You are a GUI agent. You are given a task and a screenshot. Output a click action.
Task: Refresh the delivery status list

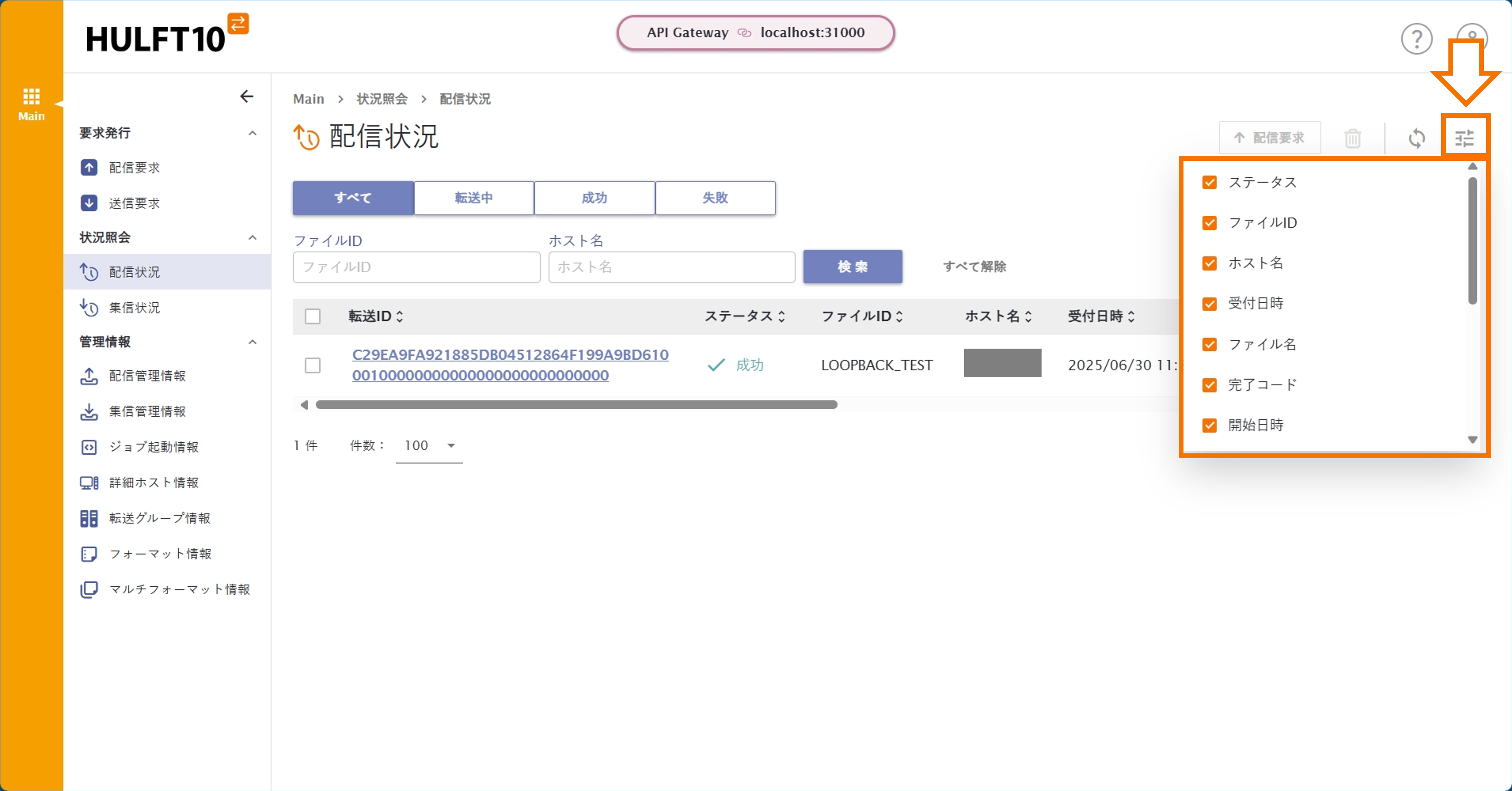(1417, 137)
